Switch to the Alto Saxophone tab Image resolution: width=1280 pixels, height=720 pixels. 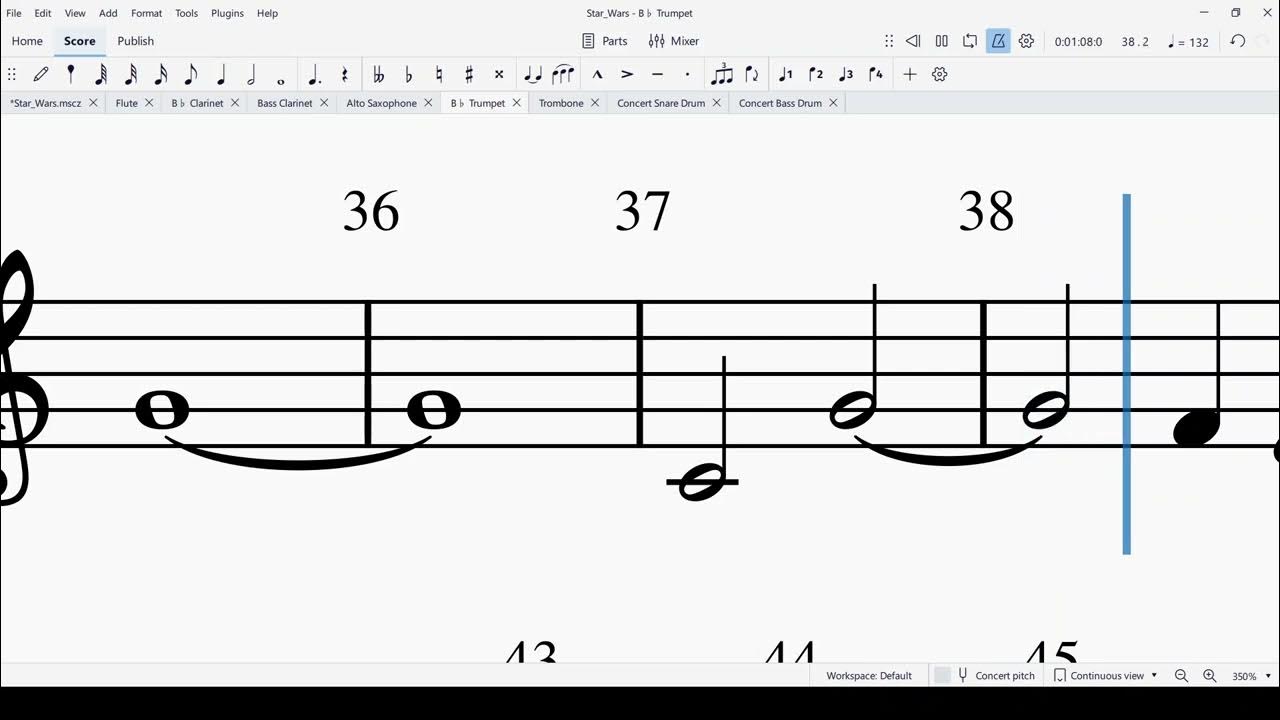point(381,103)
